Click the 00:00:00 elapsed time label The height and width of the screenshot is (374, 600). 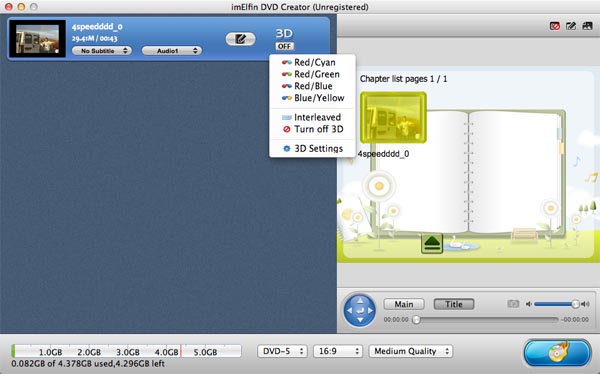point(396,319)
